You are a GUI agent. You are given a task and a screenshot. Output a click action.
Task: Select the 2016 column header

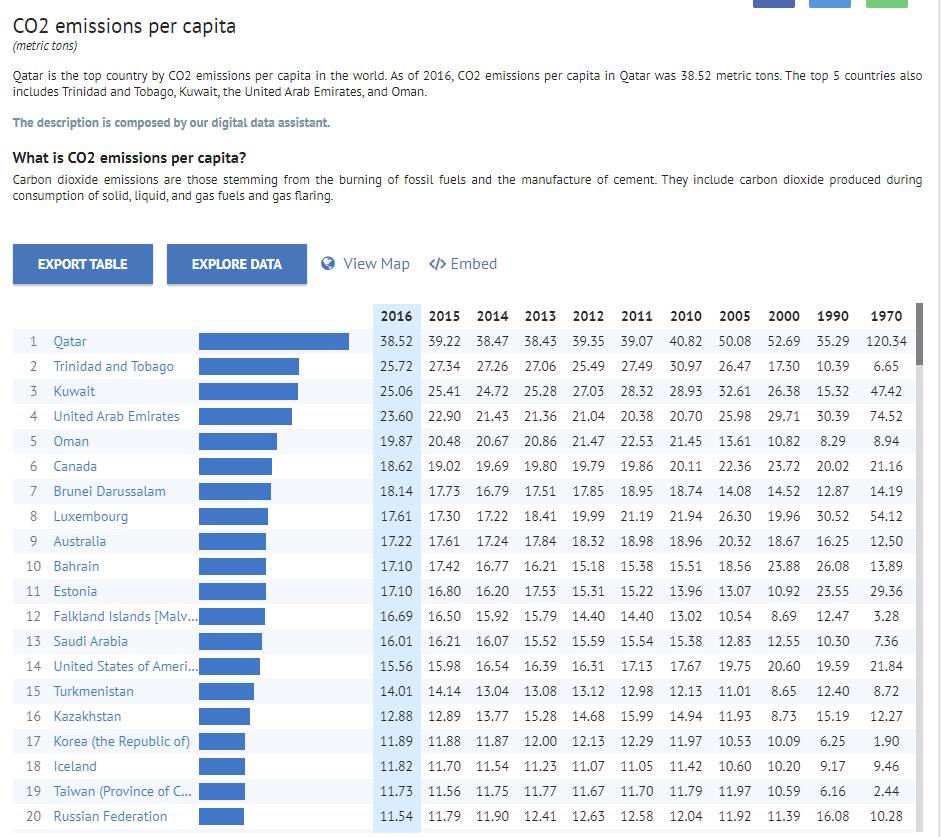[396, 316]
